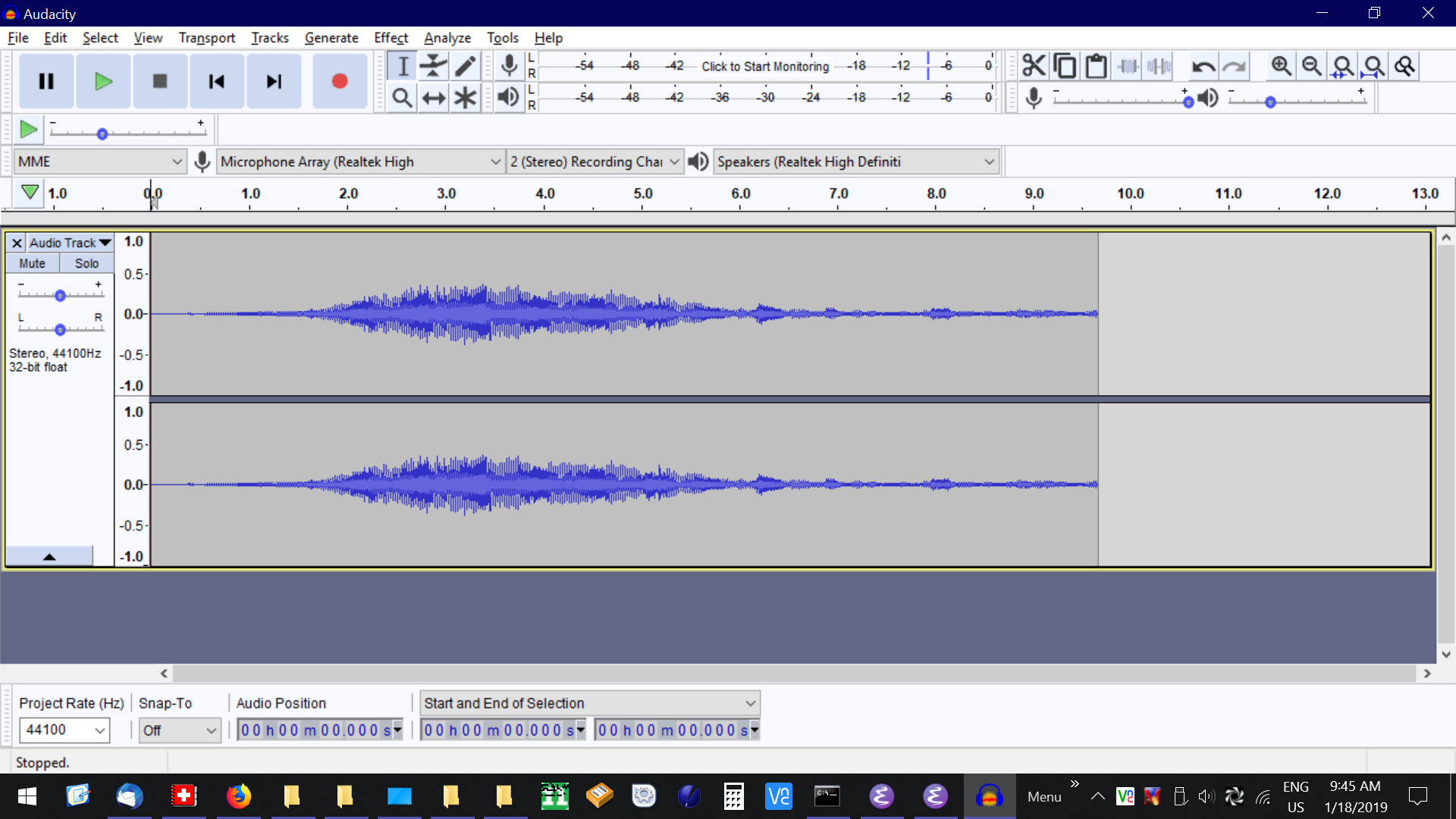Start monitoring via the recording meter
Viewport: 1456px width, 819px height.
pyautogui.click(x=765, y=66)
